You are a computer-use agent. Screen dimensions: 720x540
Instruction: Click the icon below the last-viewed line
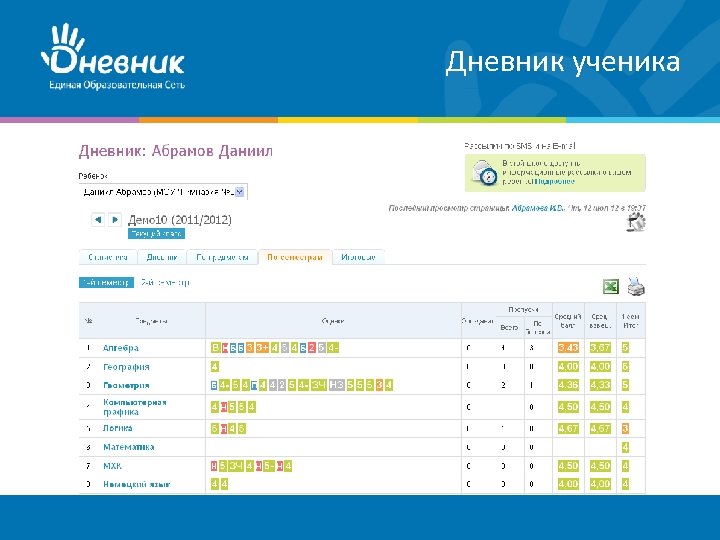point(636,222)
